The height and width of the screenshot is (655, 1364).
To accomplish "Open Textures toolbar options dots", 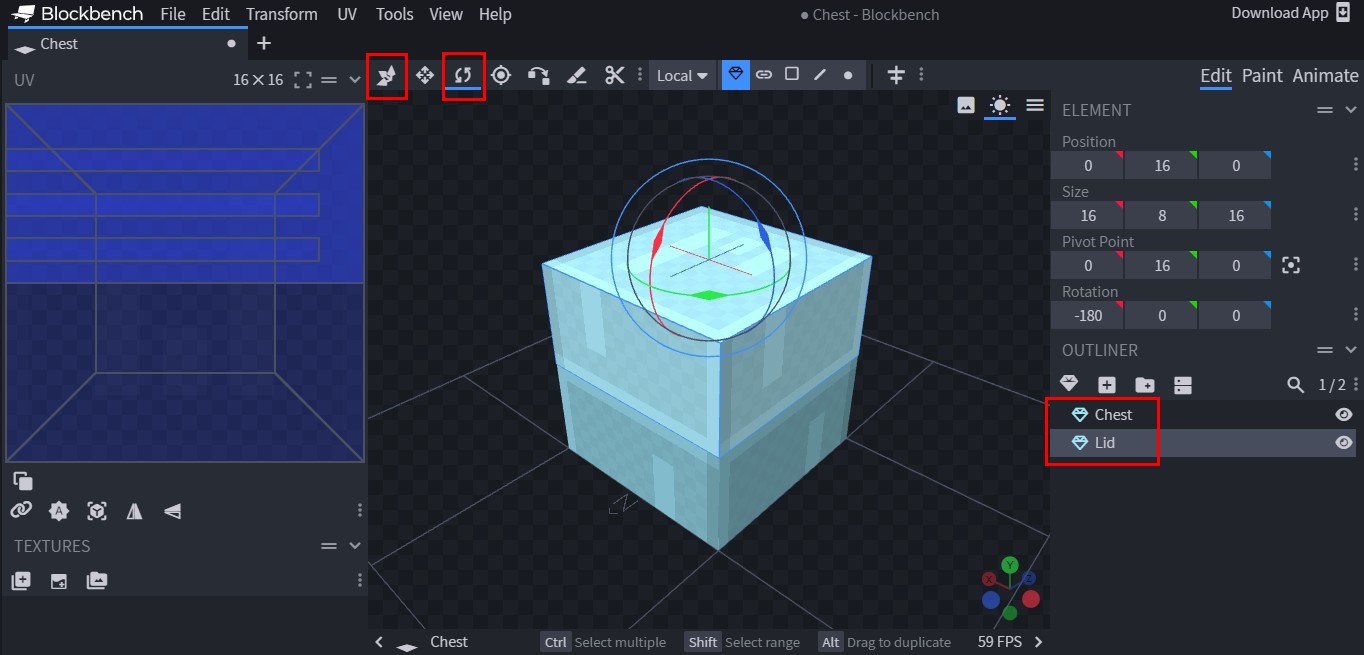I will pos(360,581).
